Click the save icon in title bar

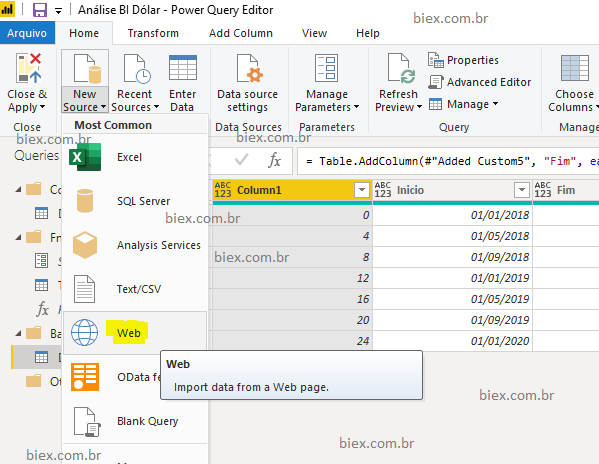coord(40,10)
